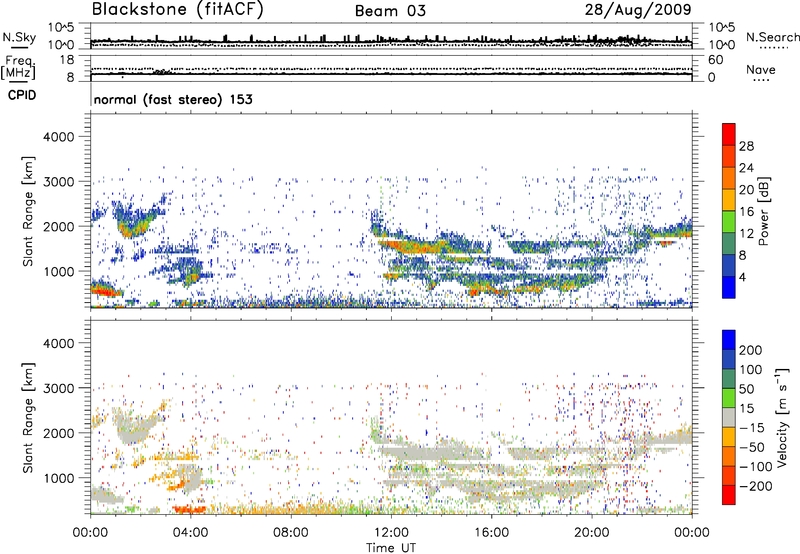Screen dimensions: 800x554
Task: Click the "N.Search" legend label
Action: point(772,37)
